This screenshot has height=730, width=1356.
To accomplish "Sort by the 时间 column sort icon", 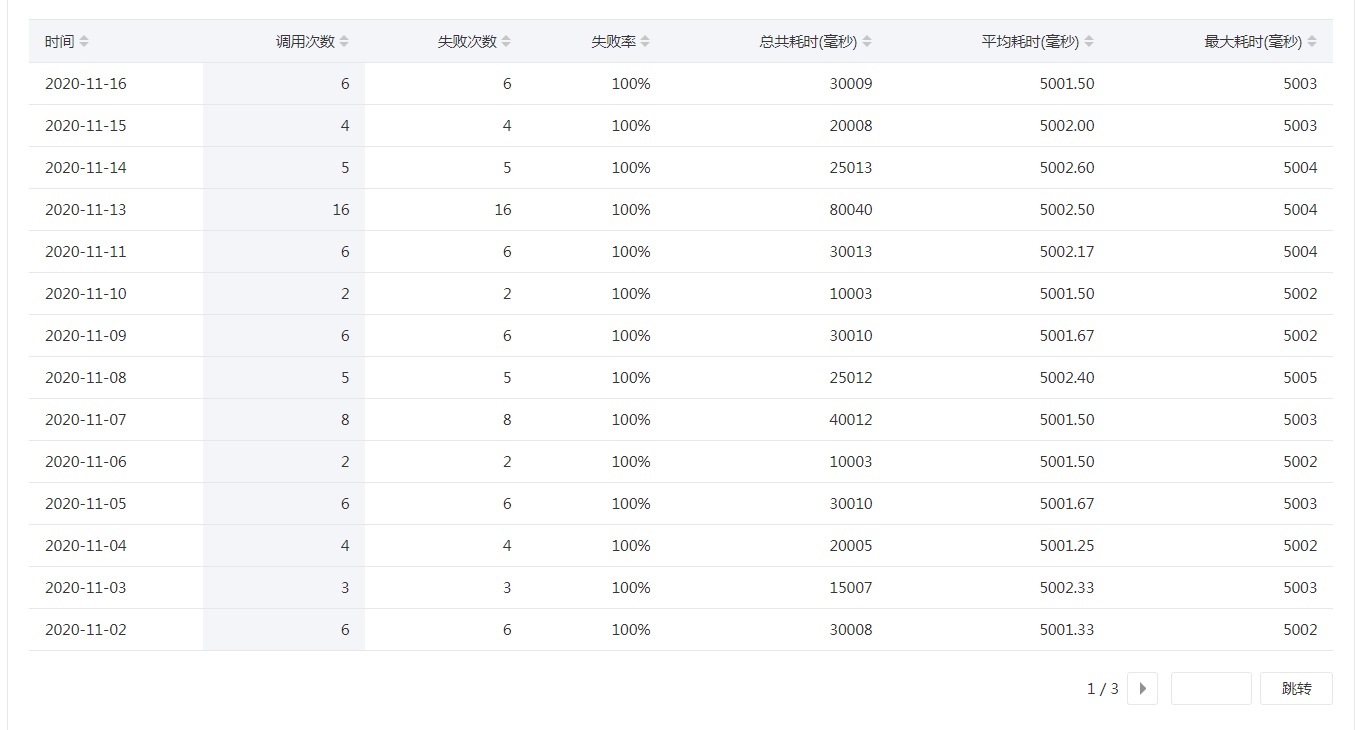I will pos(84,41).
